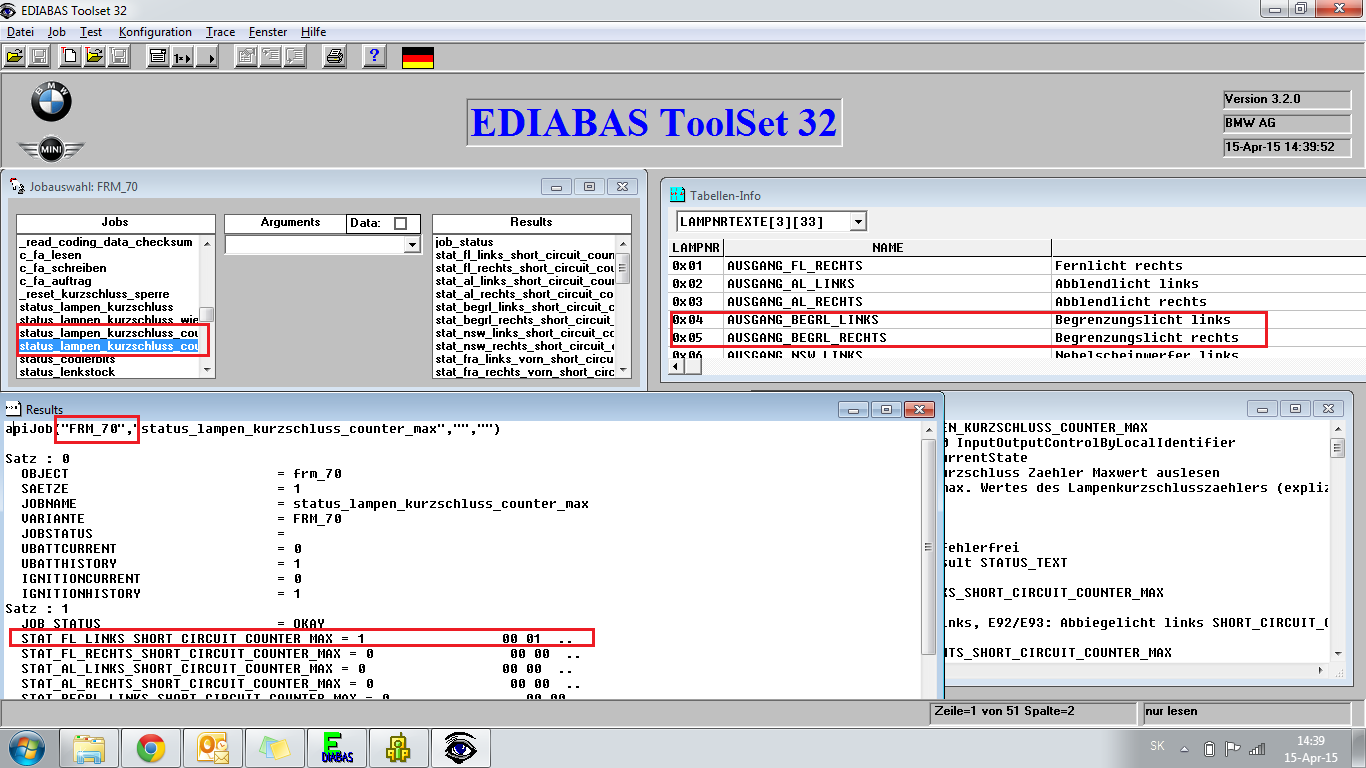Select job _reset_kurzschluss_sperre in Jobs list
Viewport: 1366px width, 768px height.
point(95,294)
